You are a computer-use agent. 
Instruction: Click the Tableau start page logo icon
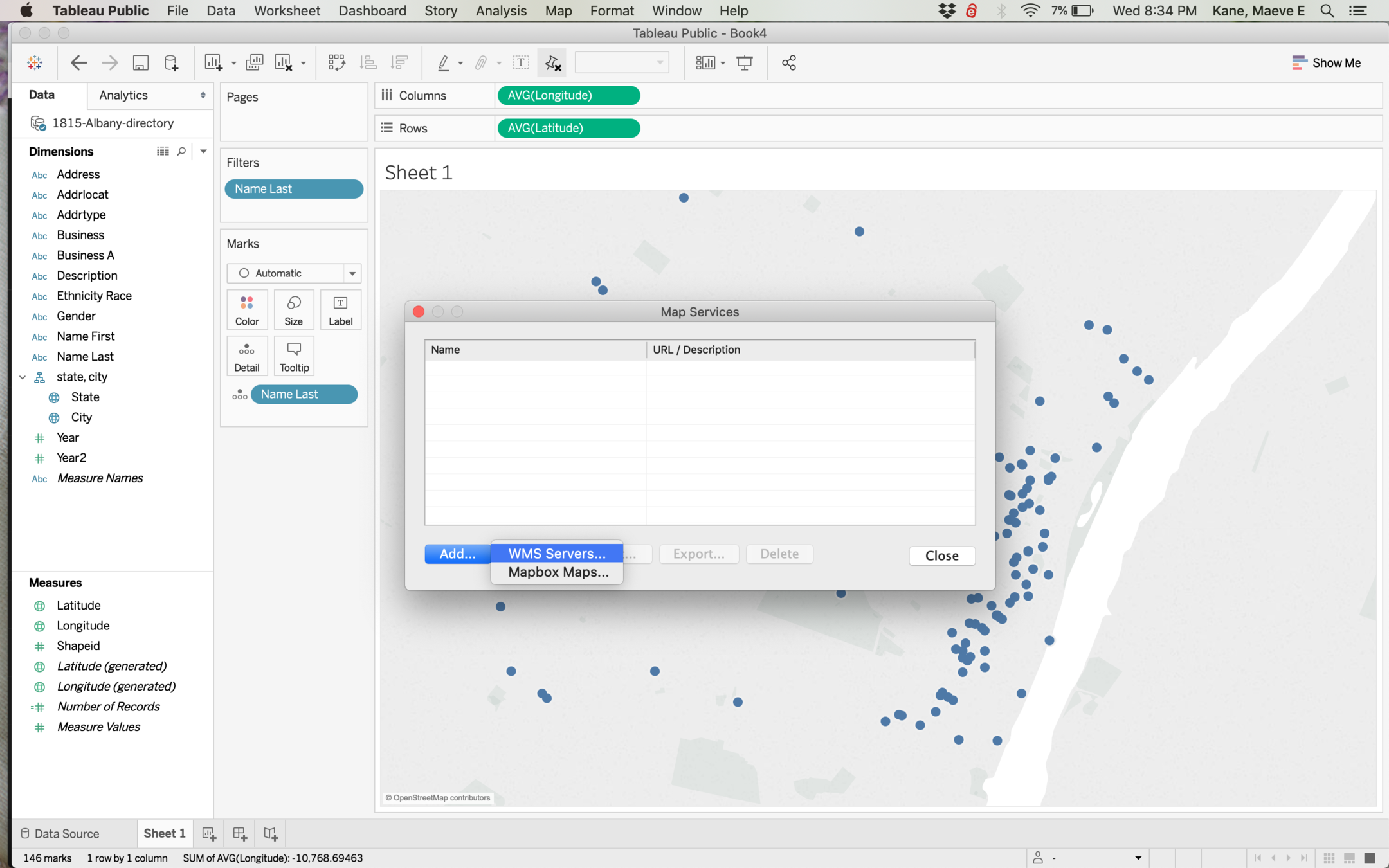(35, 62)
